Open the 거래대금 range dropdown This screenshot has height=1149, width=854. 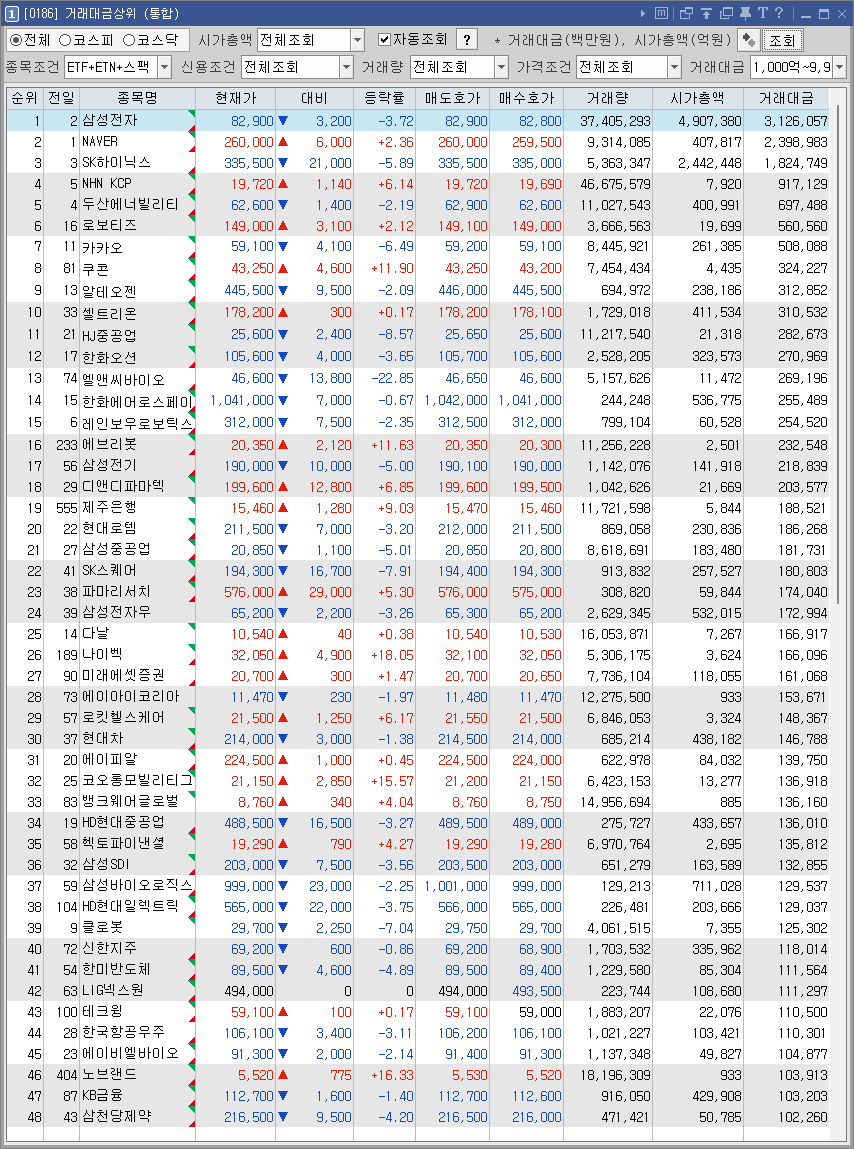point(839,67)
